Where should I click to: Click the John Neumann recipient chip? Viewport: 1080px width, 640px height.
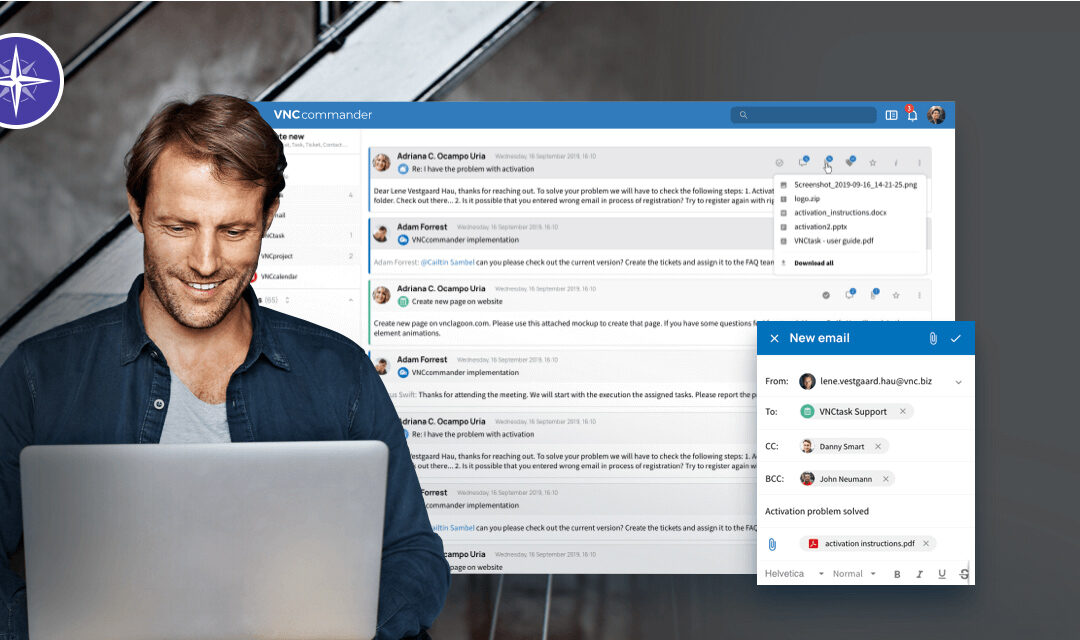845,479
